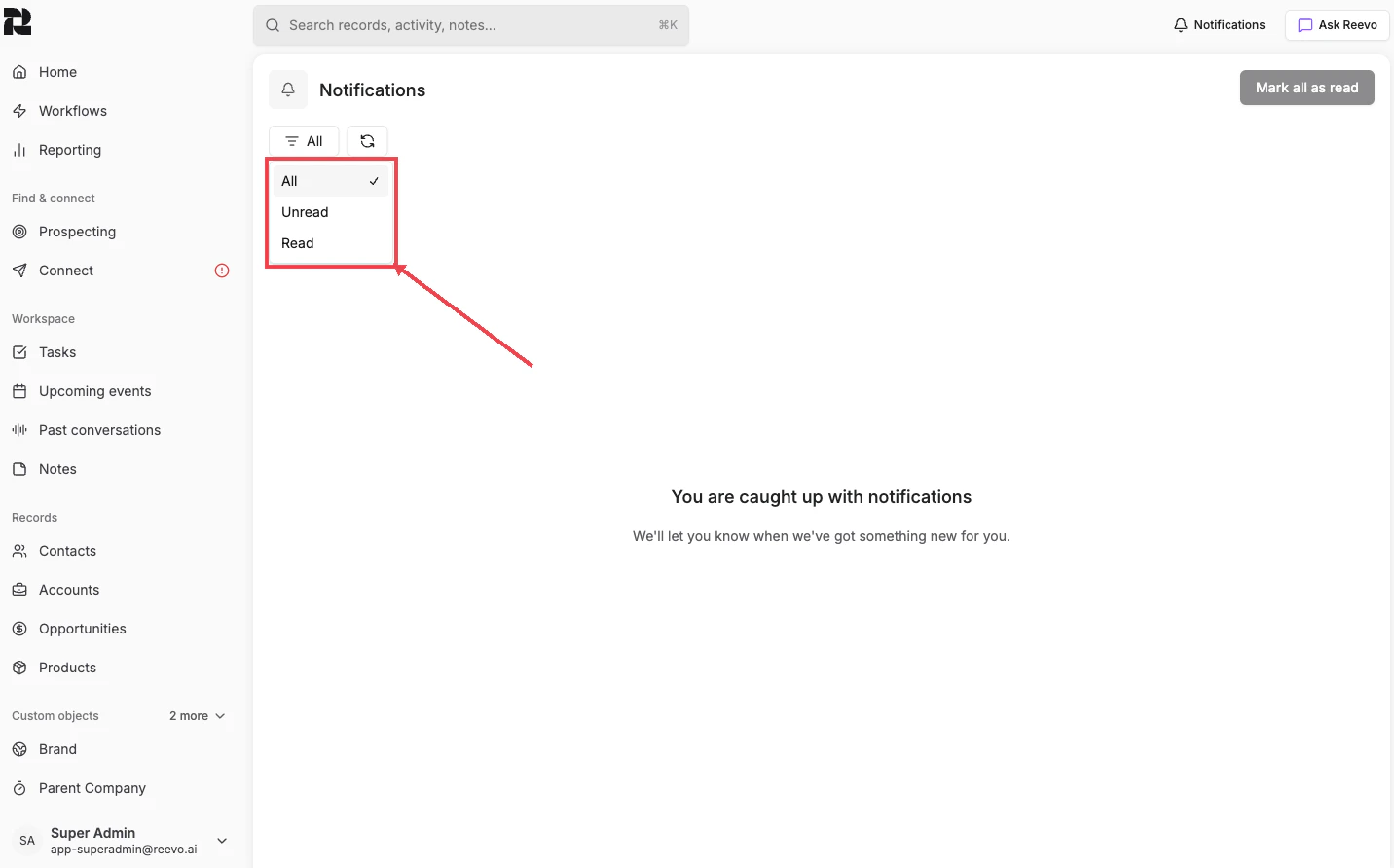Click the Contacts people icon
The width and height of the screenshot is (1394, 868).
[19, 551]
